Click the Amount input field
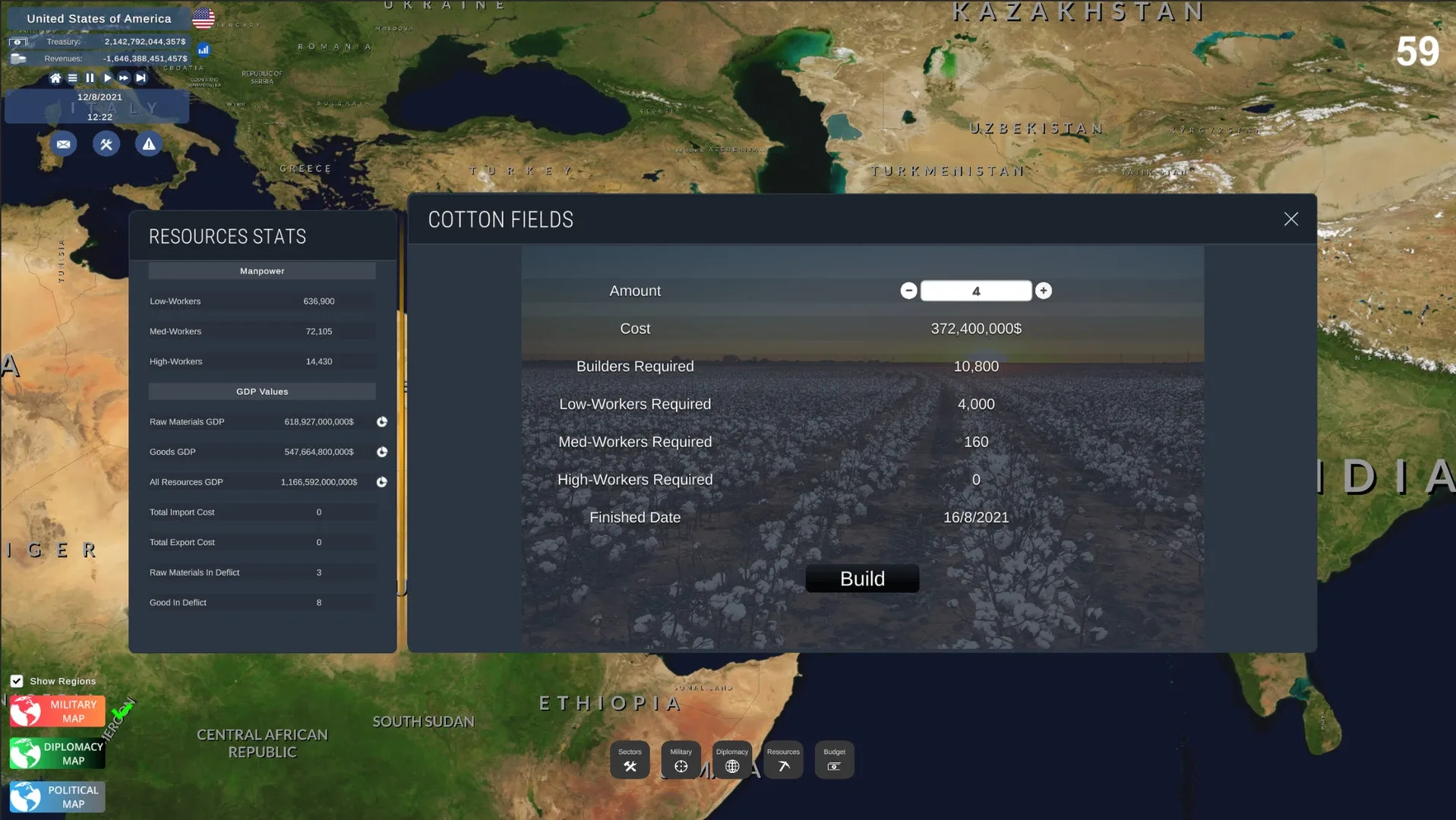Image resolution: width=1456 pixels, height=820 pixels. tap(976, 291)
